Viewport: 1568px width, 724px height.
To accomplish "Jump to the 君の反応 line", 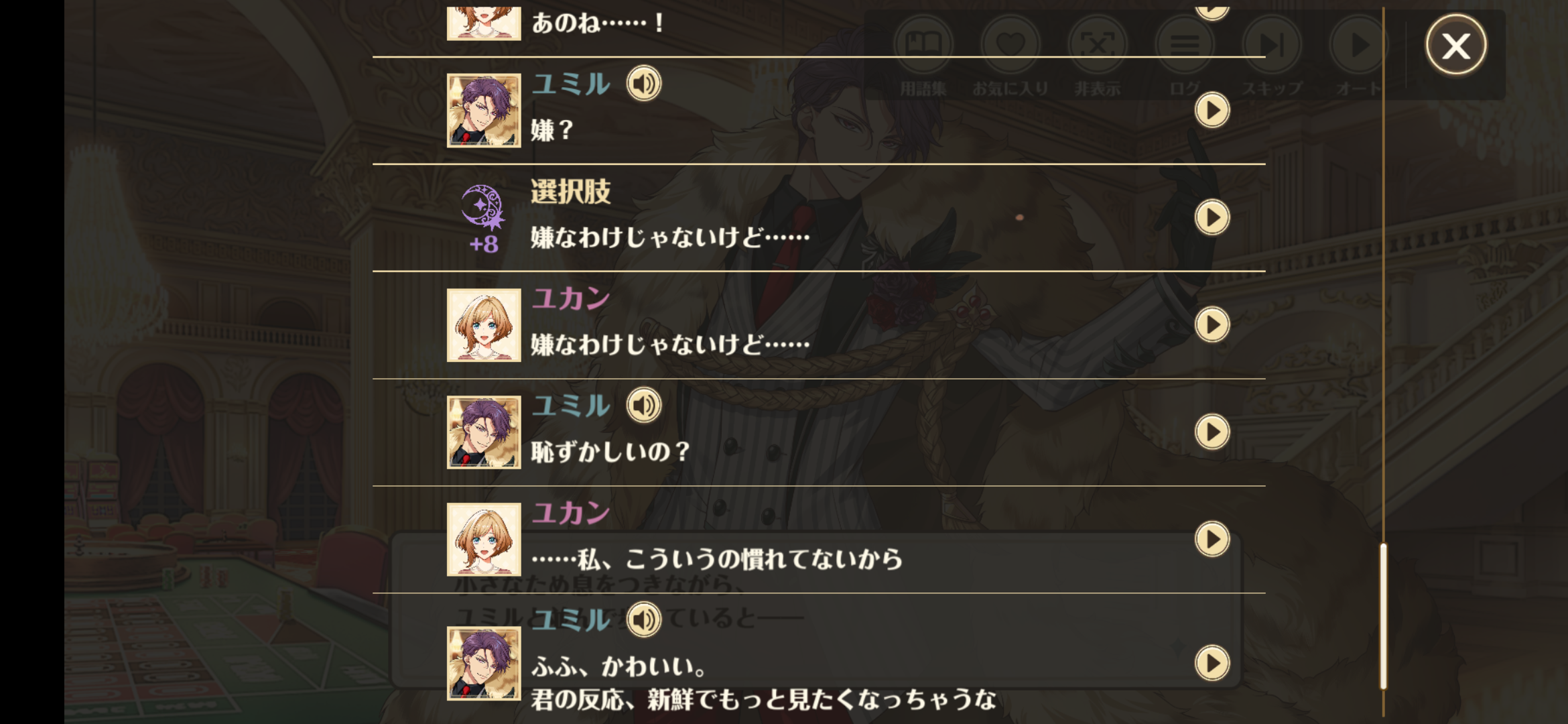I will 1212,663.
